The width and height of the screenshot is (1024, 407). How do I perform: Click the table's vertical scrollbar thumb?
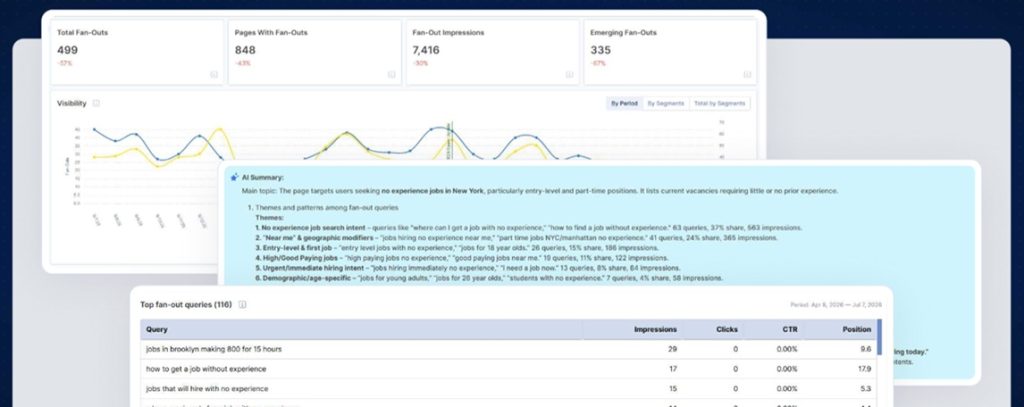point(879,336)
